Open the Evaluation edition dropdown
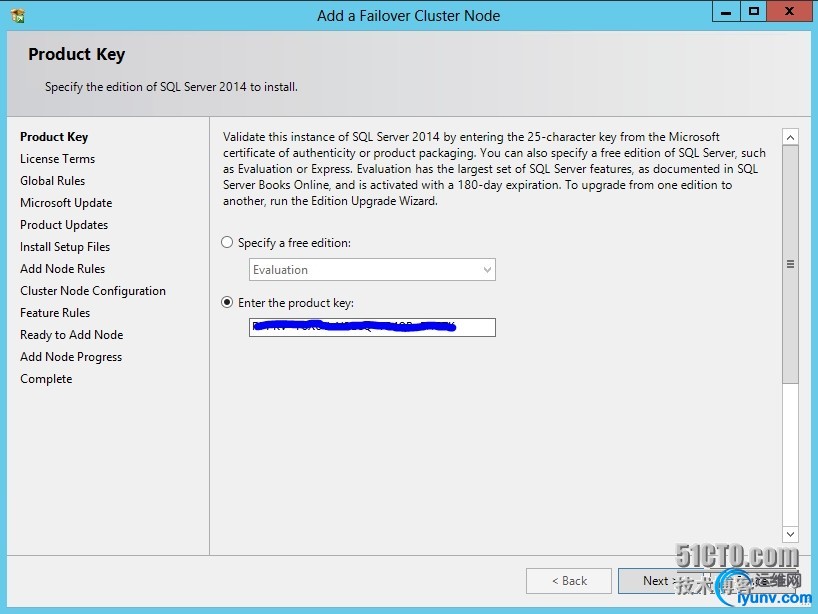818x614 pixels. pos(372,270)
